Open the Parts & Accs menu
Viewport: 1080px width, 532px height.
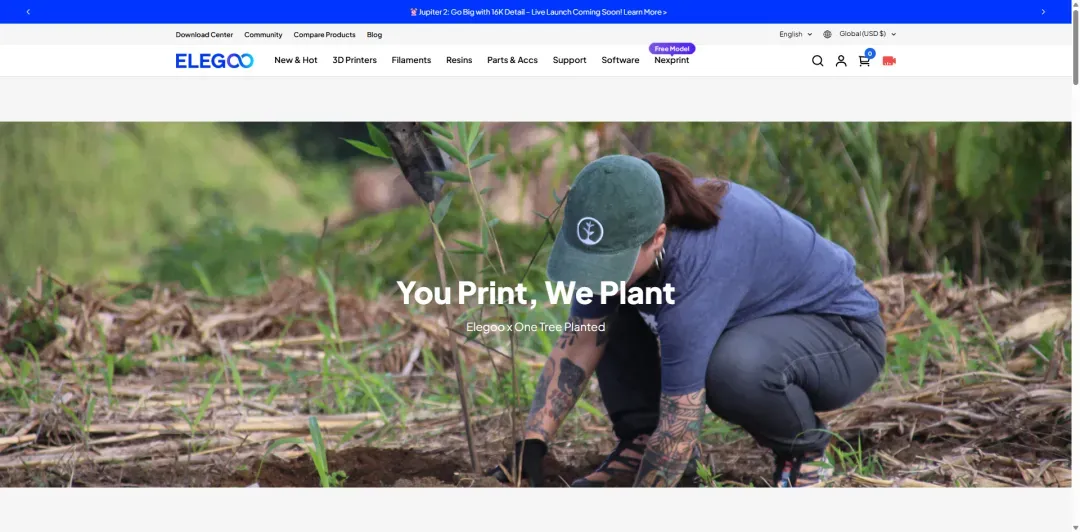click(512, 61)
